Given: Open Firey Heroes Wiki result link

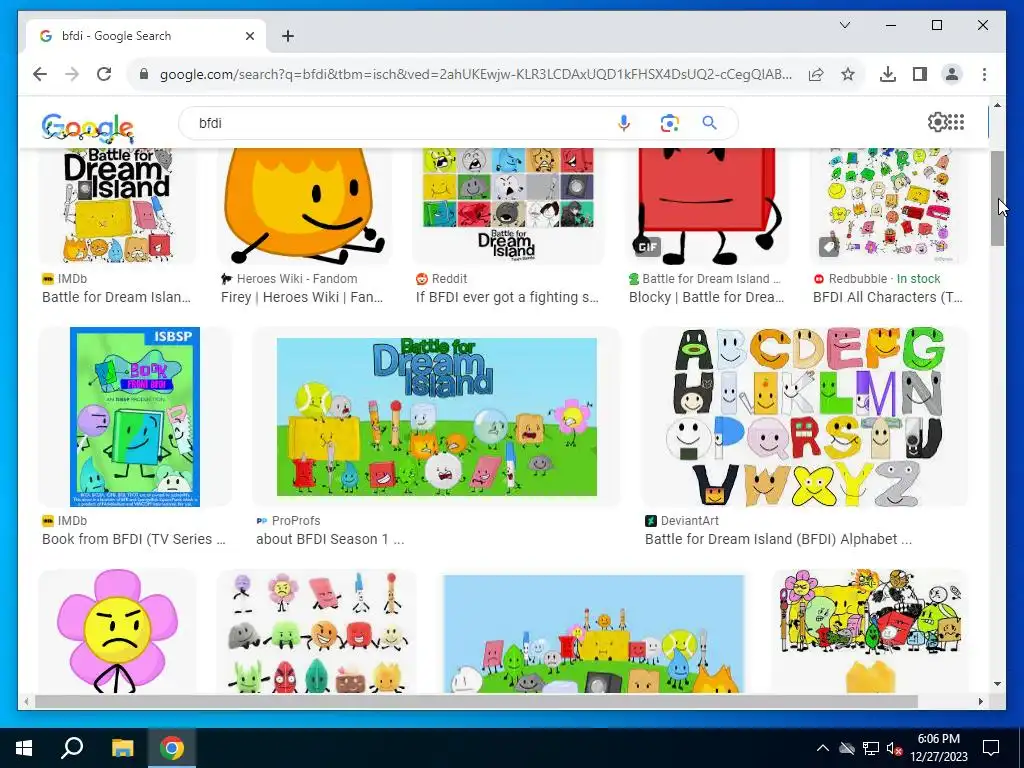Looking at the screenshot, I should click(302, 297).
